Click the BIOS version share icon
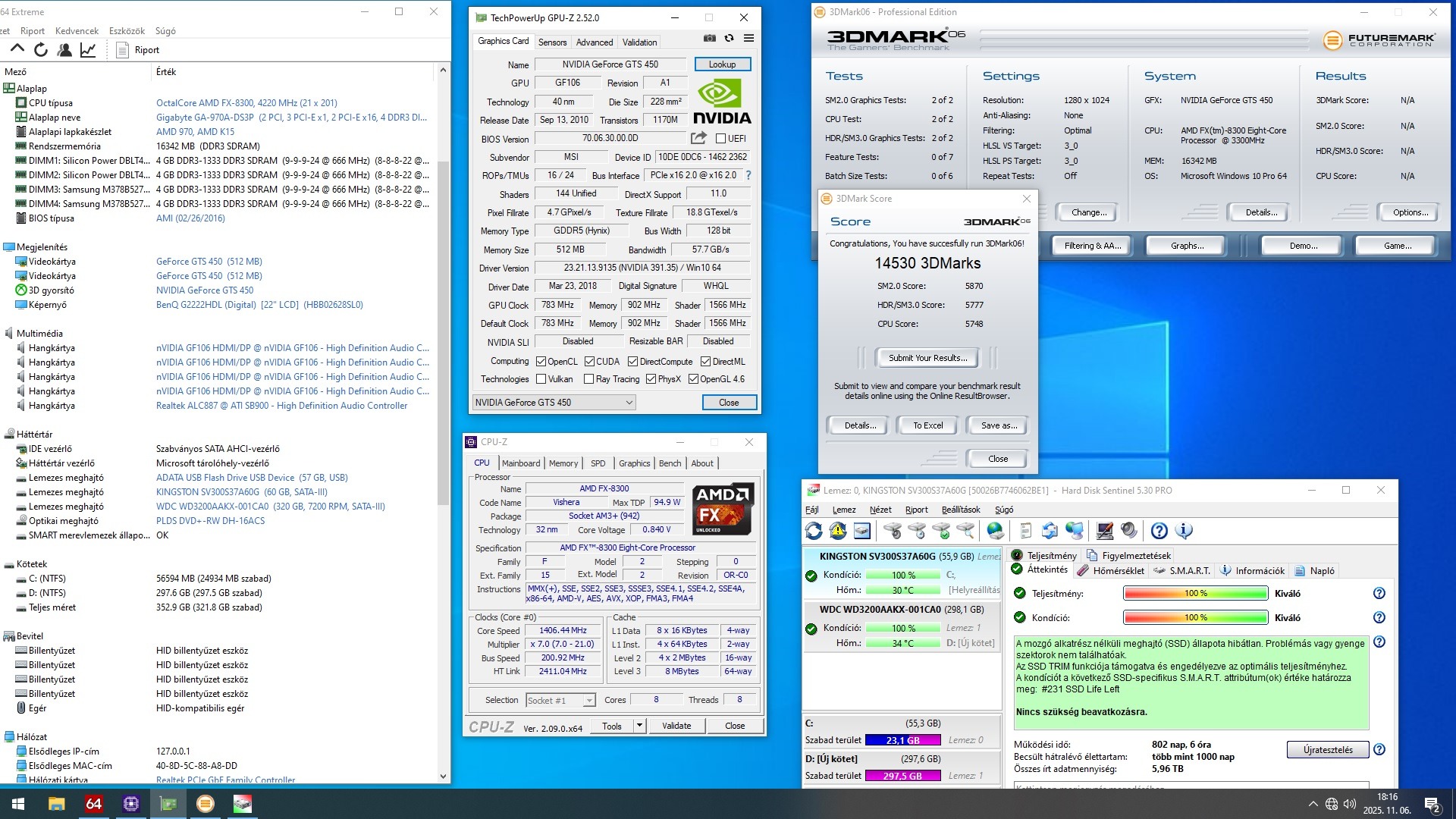The width and height of the screenshot is (1456, 819). (698, 138)
